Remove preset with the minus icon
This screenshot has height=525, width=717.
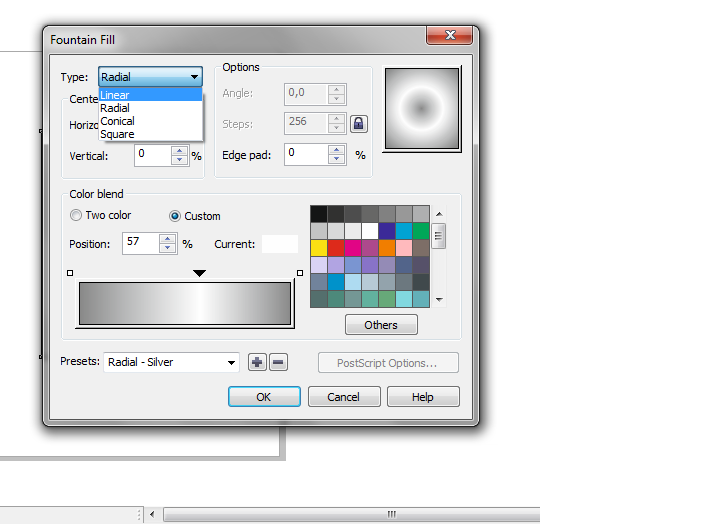[278, 362]
